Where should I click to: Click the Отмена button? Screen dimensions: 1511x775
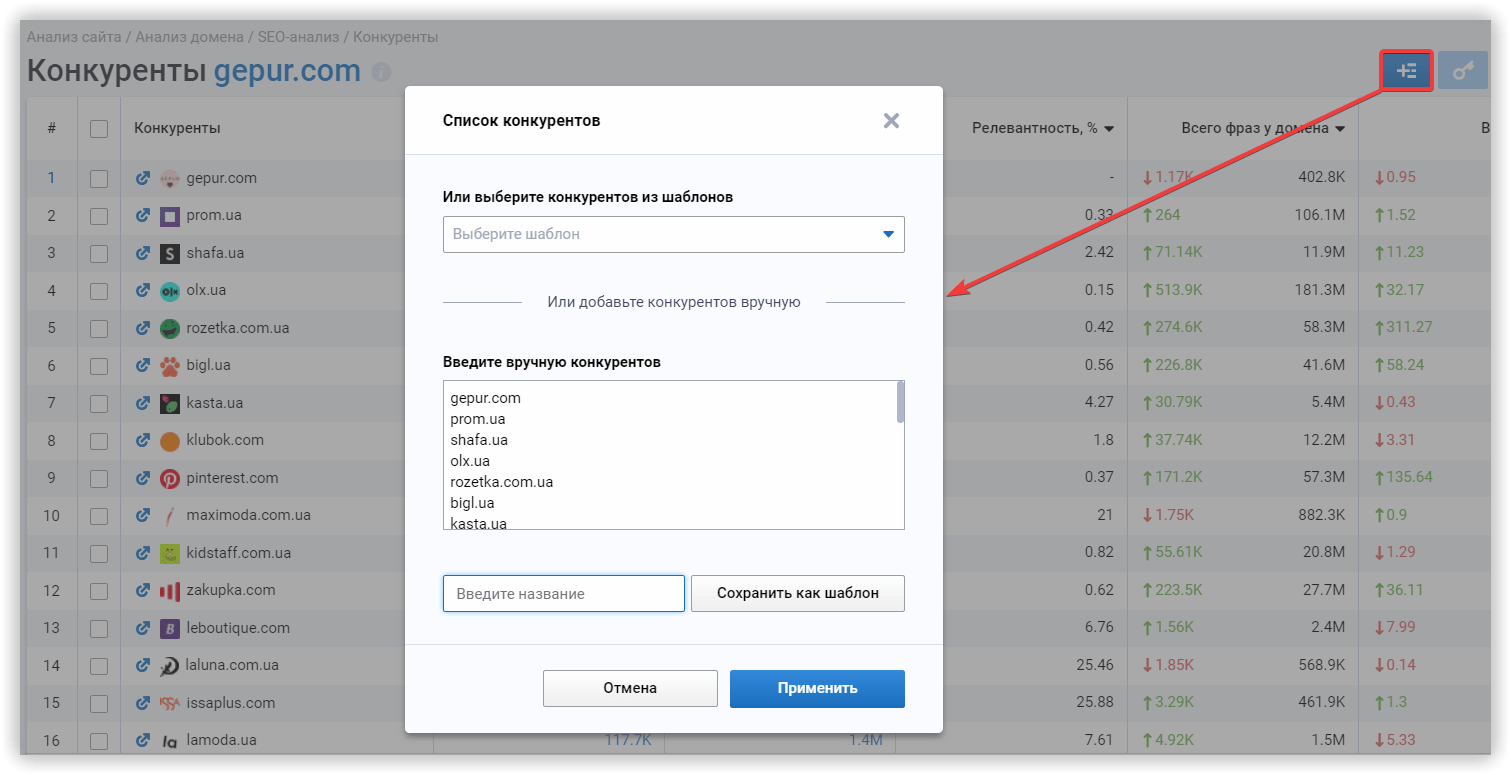click(630, 688)
